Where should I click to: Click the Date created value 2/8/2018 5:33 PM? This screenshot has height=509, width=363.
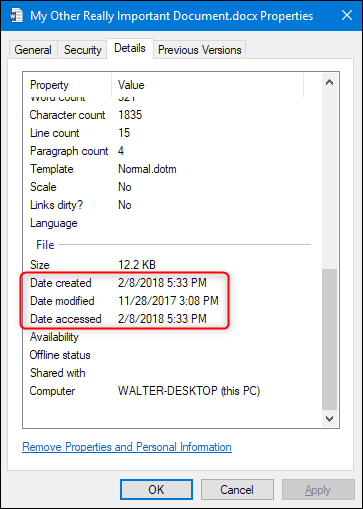[x=162, y=283]
